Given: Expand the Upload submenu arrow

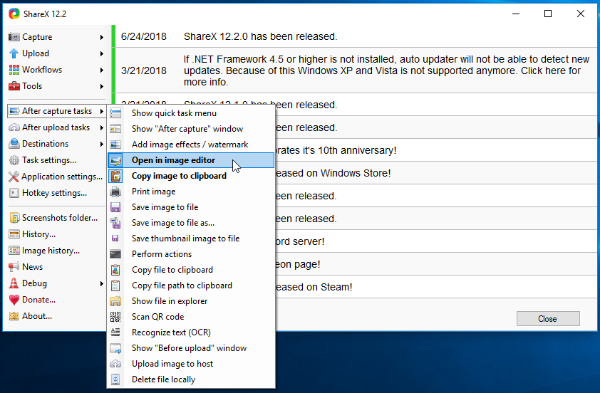Looking at the screenshot, I should [101, 54].
